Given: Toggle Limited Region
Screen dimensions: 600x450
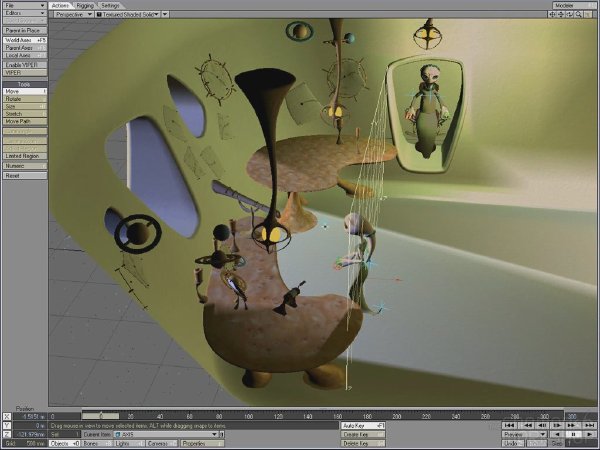Looking at the screenshot, I should pyautogui.click(x=25, y=156).
